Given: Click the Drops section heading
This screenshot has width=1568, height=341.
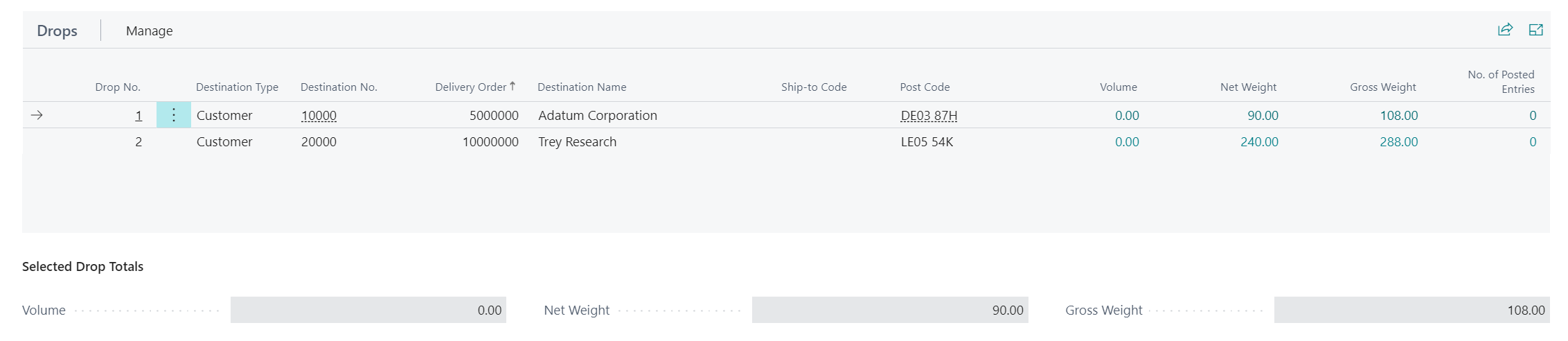Looking at the screenshot, I should pyautogui.click(x=57, y=31).
